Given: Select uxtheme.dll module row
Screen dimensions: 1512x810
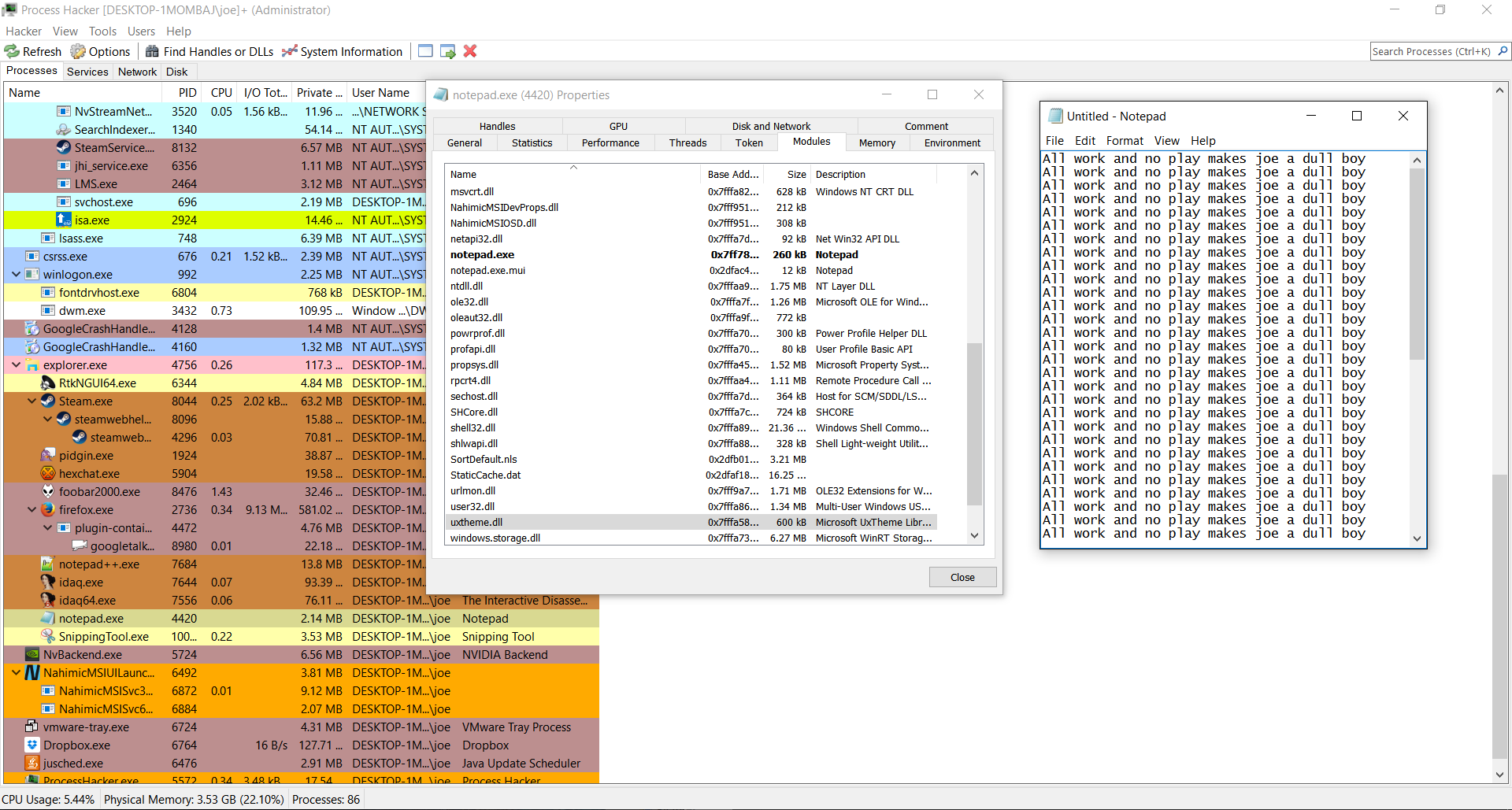Looking at the screenshot, I should [691, 522].
